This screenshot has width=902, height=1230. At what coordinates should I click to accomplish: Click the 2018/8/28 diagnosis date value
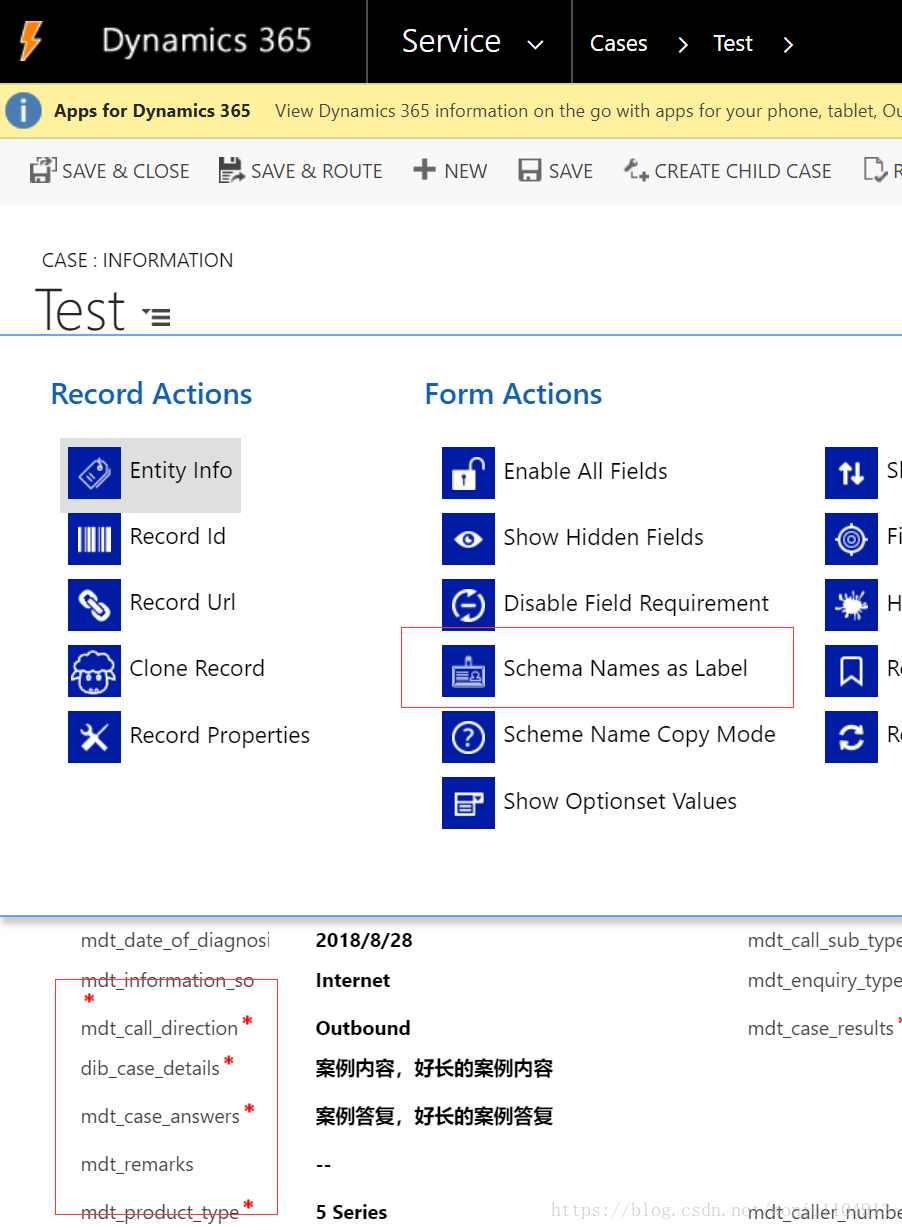[x=364, y=940]
